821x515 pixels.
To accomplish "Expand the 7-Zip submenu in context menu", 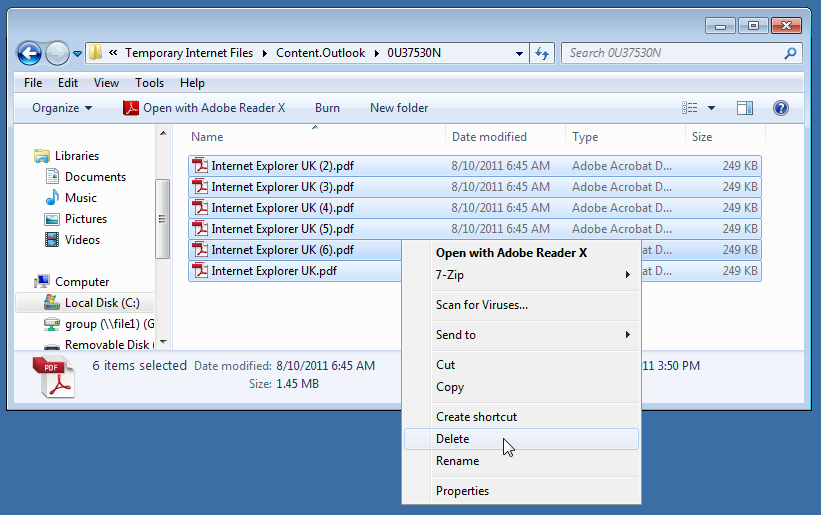I will [522, 275].
